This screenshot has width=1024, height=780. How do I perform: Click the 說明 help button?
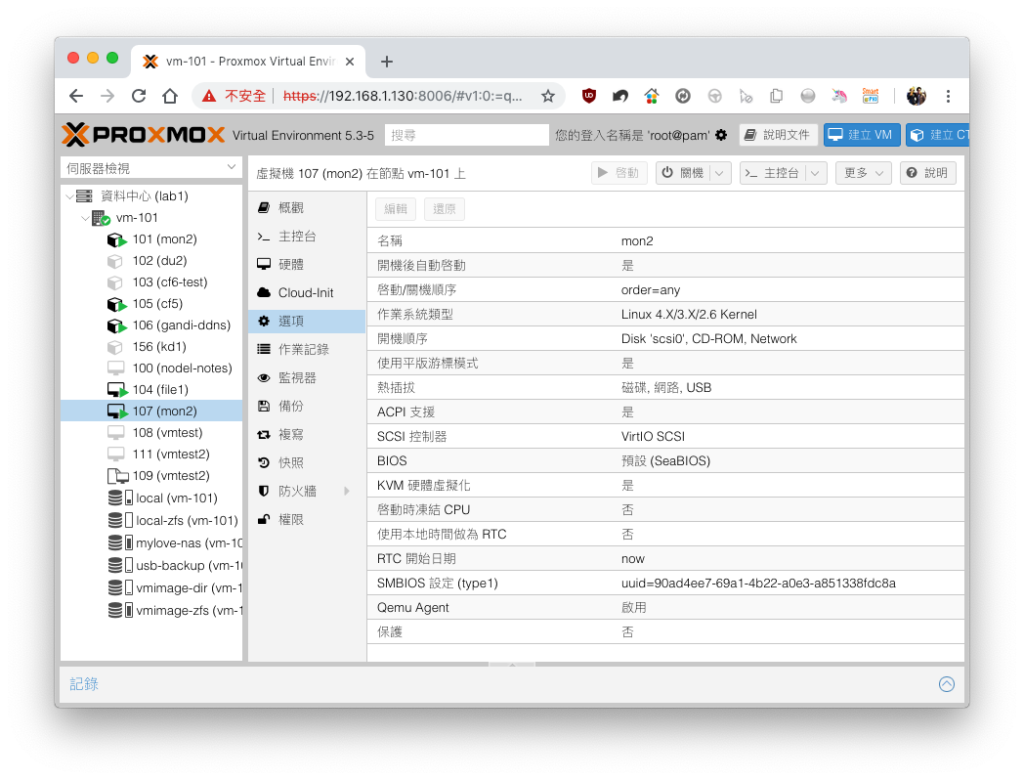[x=927, y=173]
